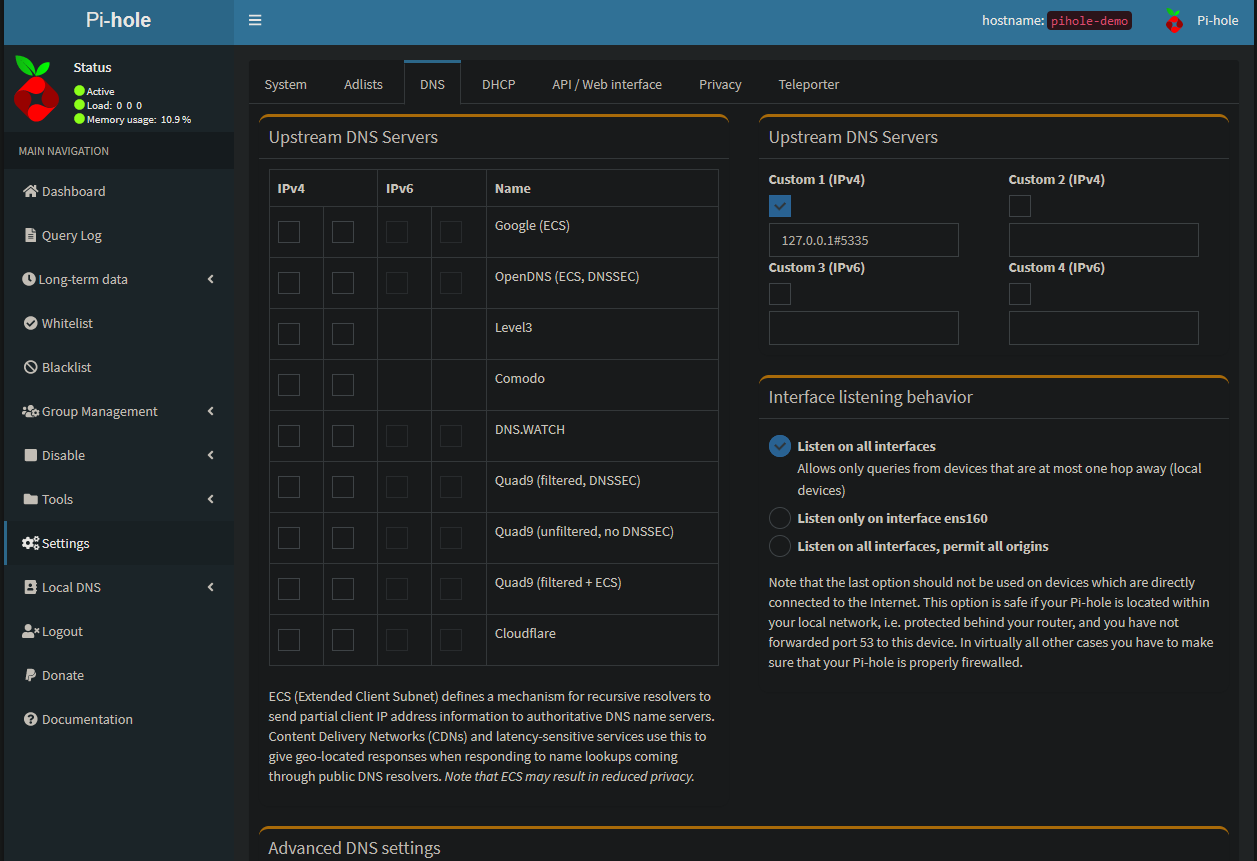Click the Documentation question-mark icon
Viewport: 1257px width, 861px height.
(x=30, y=719)
